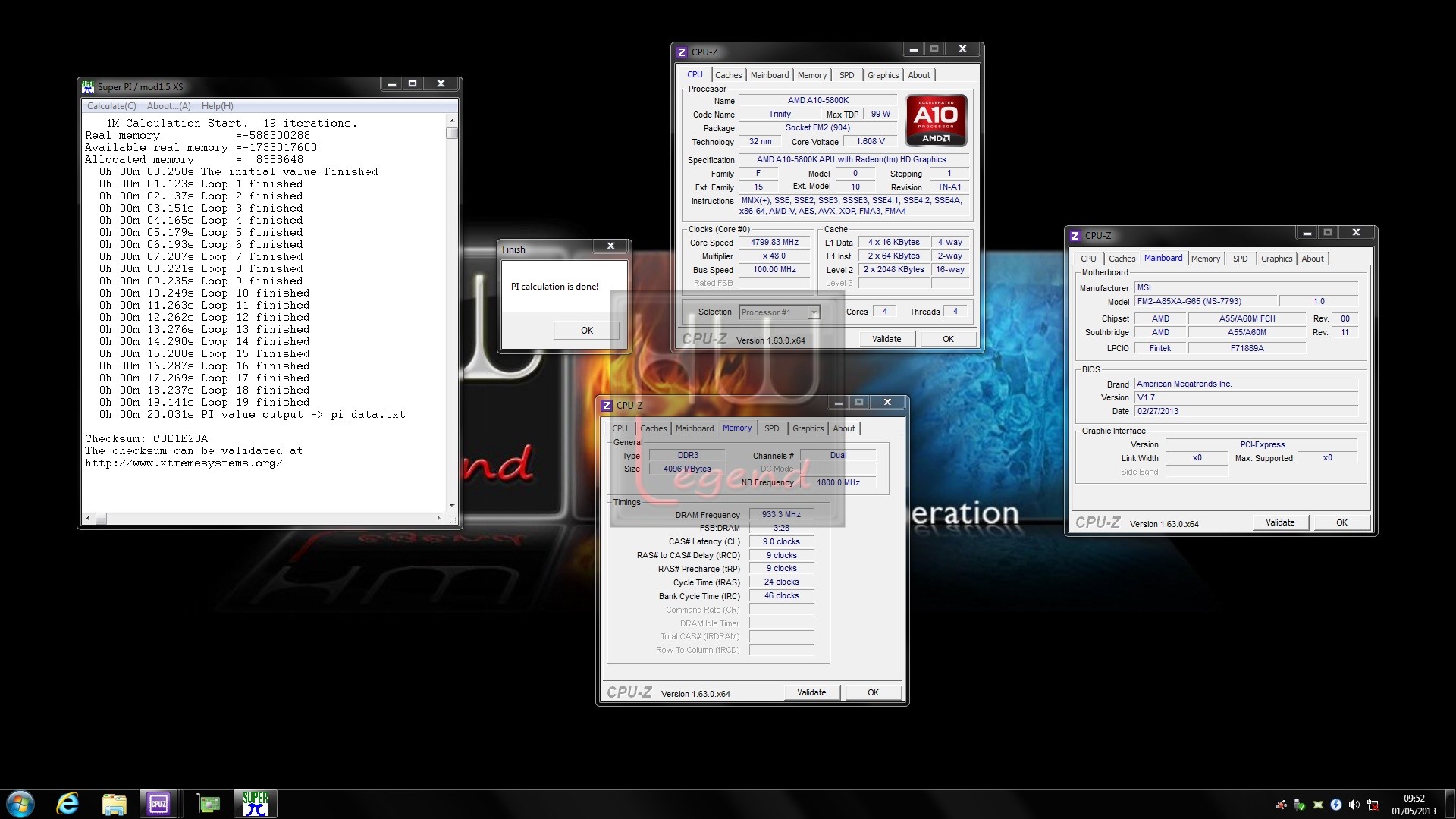This screenshot has height=819, width=1456.
Task: Click OK in top CPU-Z CPU window
Action: point(948,340)
